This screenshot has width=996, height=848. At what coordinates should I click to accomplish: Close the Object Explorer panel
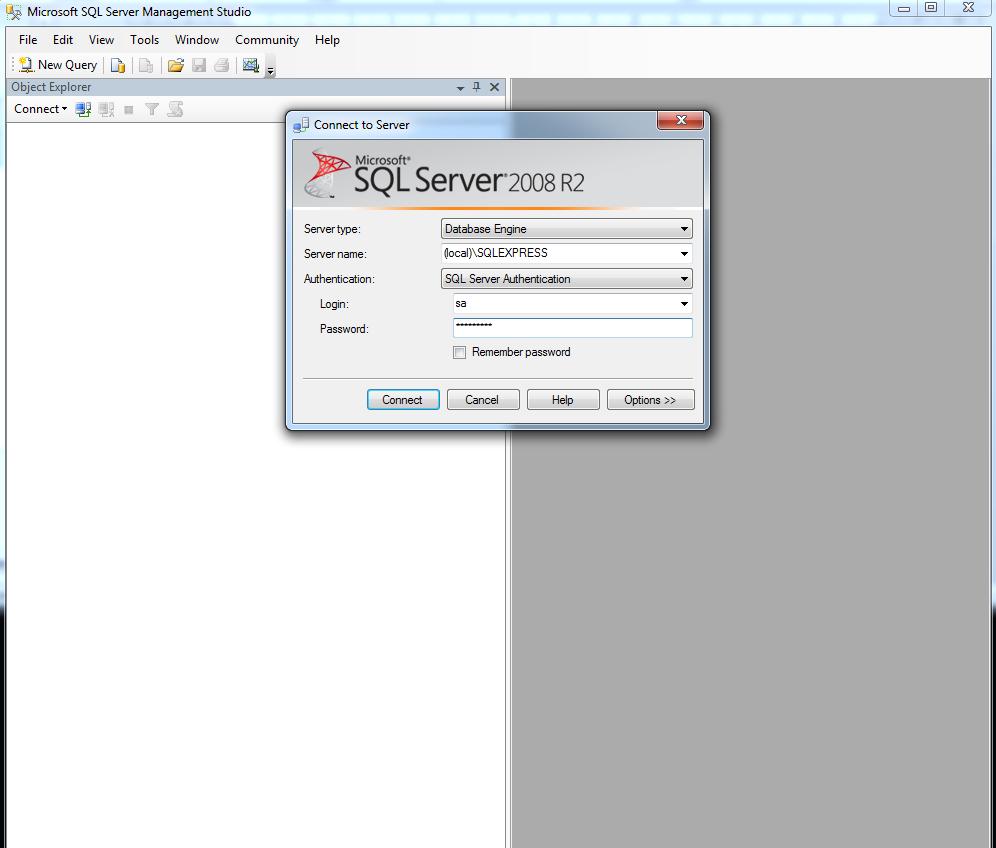(x=494, y=87)
